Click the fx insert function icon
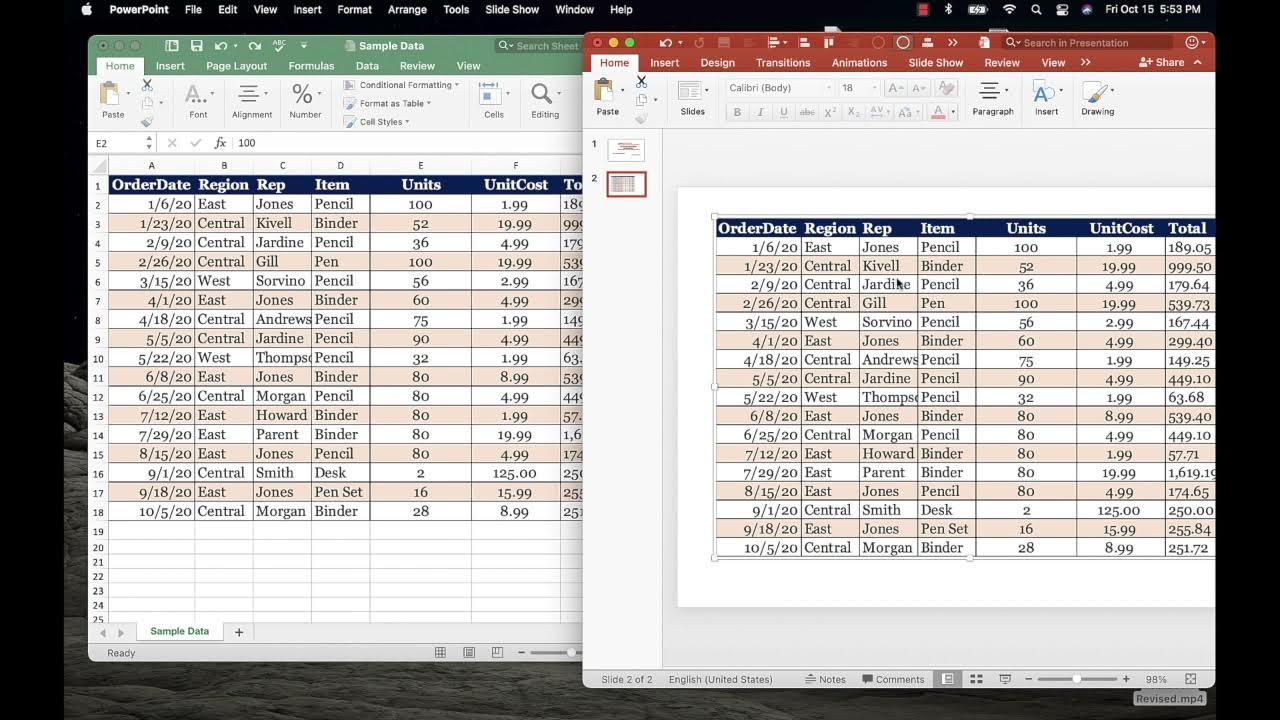1280x720 pixels. 220,143
